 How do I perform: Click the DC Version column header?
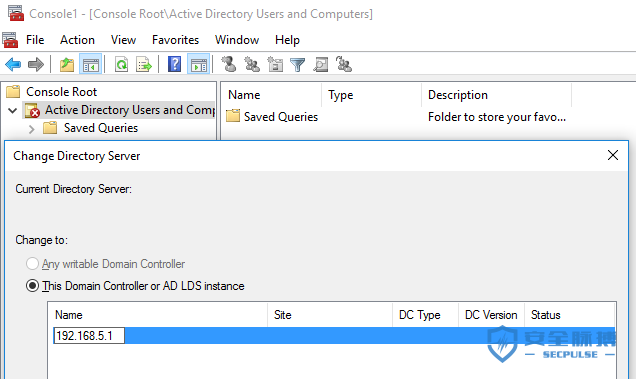tap(492, 315)
